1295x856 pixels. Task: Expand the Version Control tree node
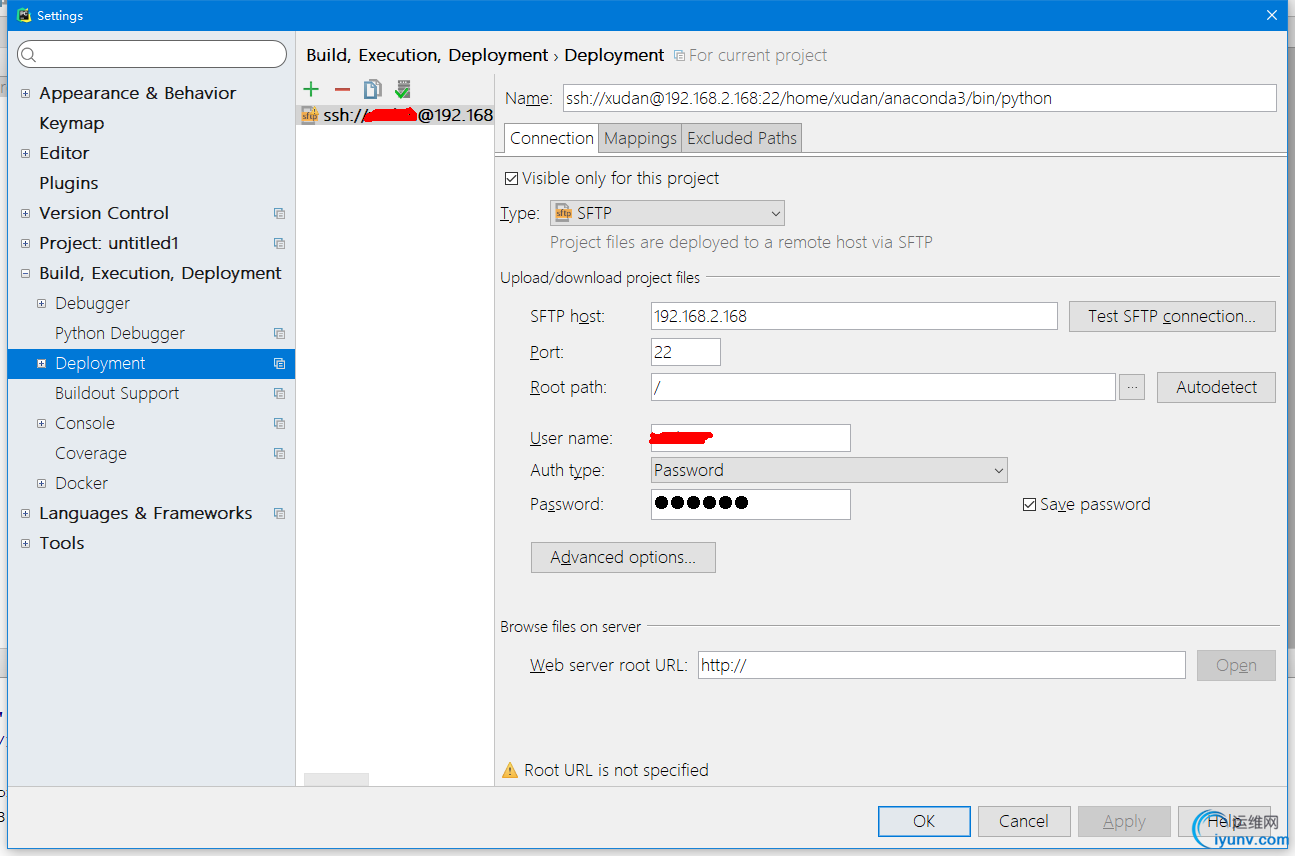pos(25,213)
